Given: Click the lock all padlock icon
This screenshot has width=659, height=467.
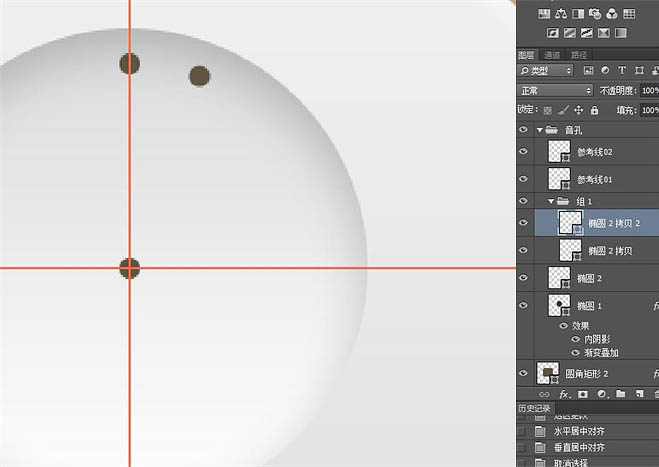Looking at the screenshot, I should pyautogui.click(x=595, y=110).
